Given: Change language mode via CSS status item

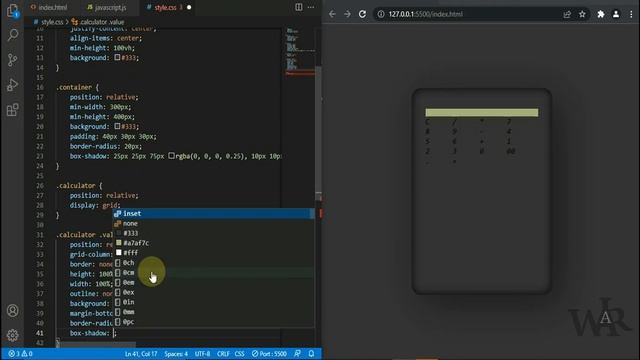Looking at the screenshot, I should coord(240,353).
